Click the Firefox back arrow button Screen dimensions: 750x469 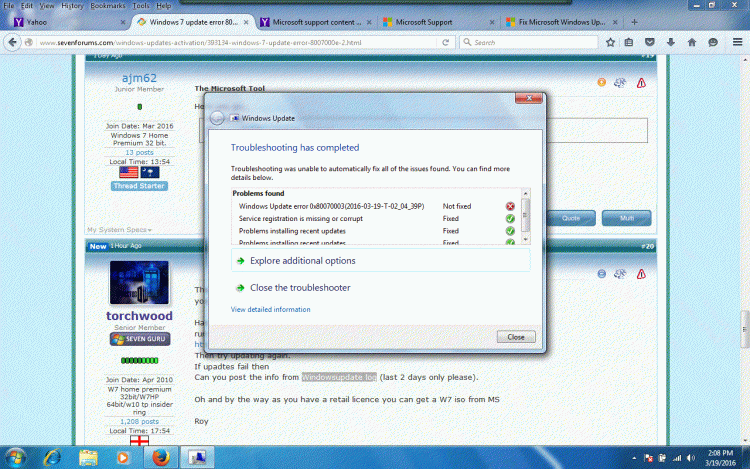[x=12, y=42]
